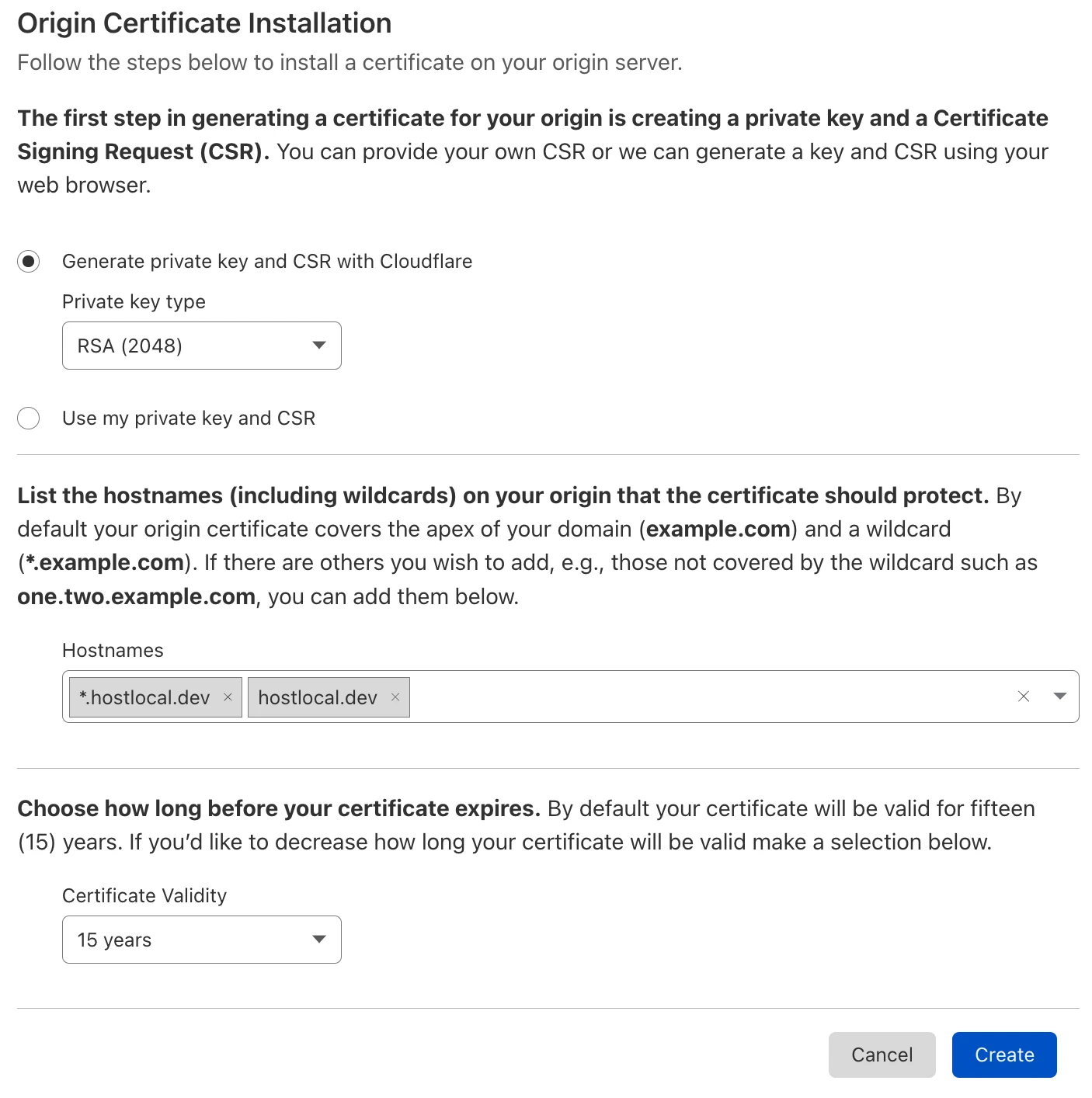1092x1098 pixels.
Task: Open the RSA (2048) key type selector
Action: click(201, 346)
